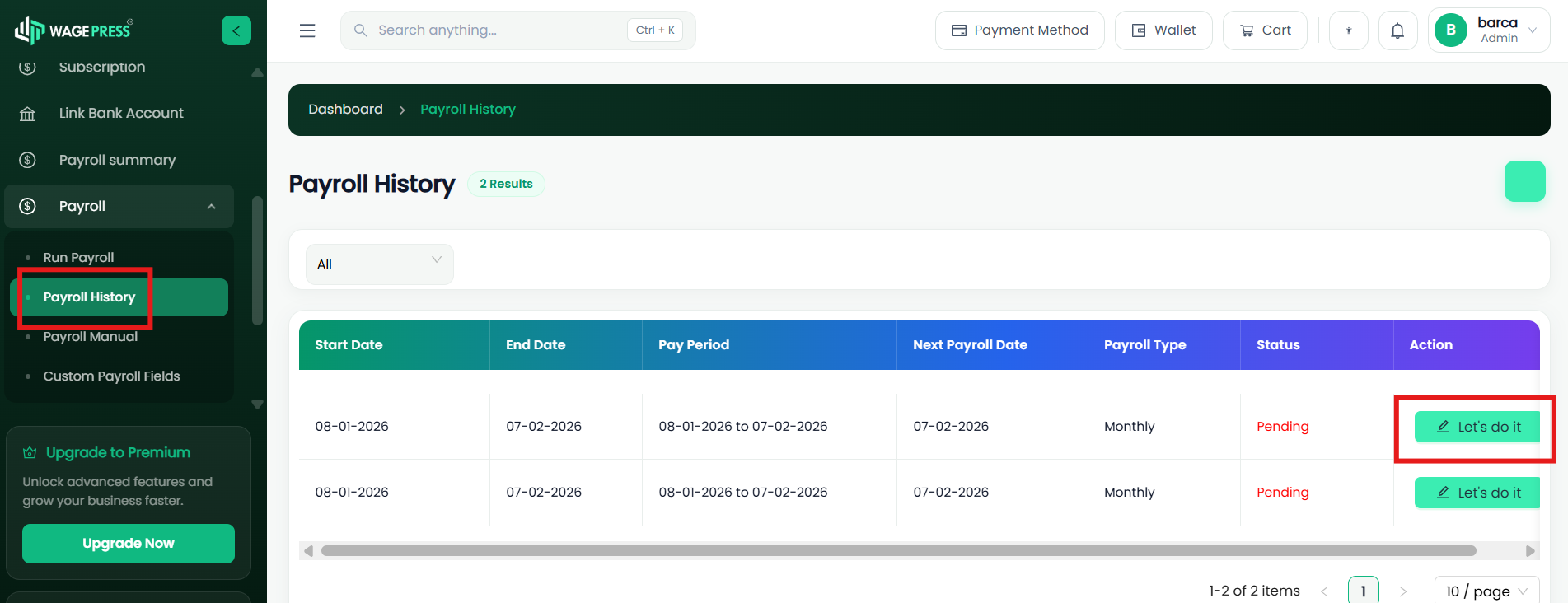
Task: Open Custom Payroll Fields
Action: [111, 376]
